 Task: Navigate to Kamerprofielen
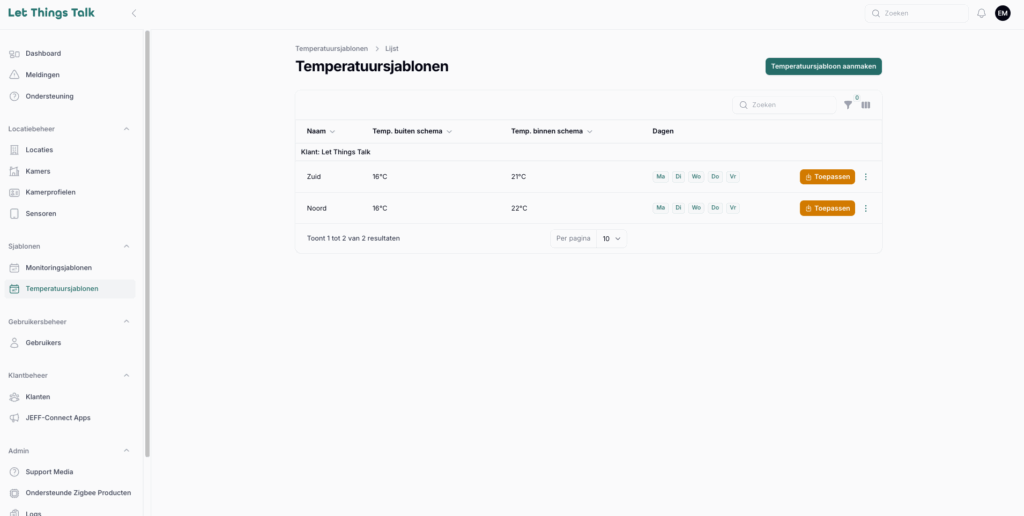[x=50, y=192]
